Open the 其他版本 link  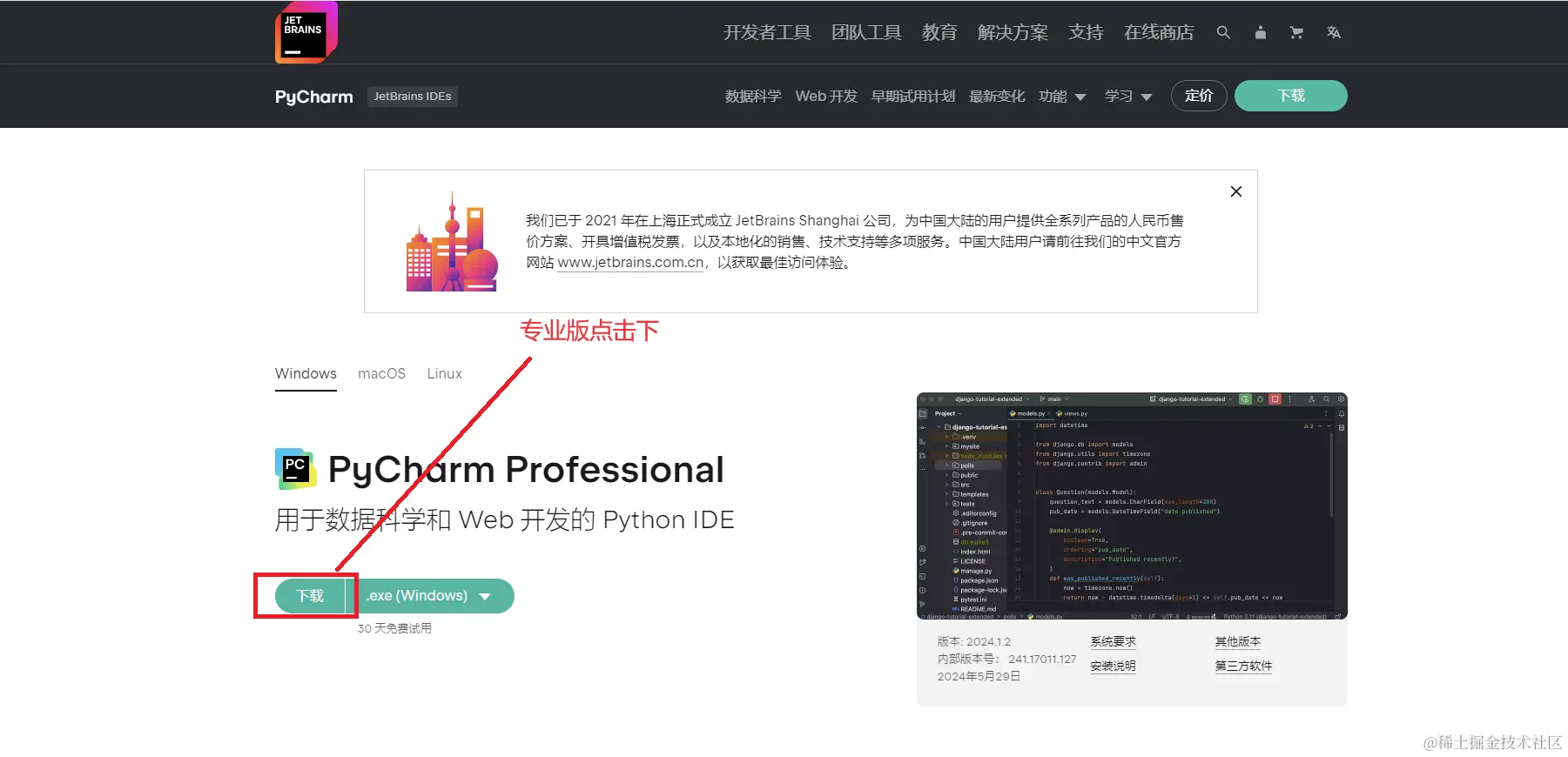pos(1238,642)
